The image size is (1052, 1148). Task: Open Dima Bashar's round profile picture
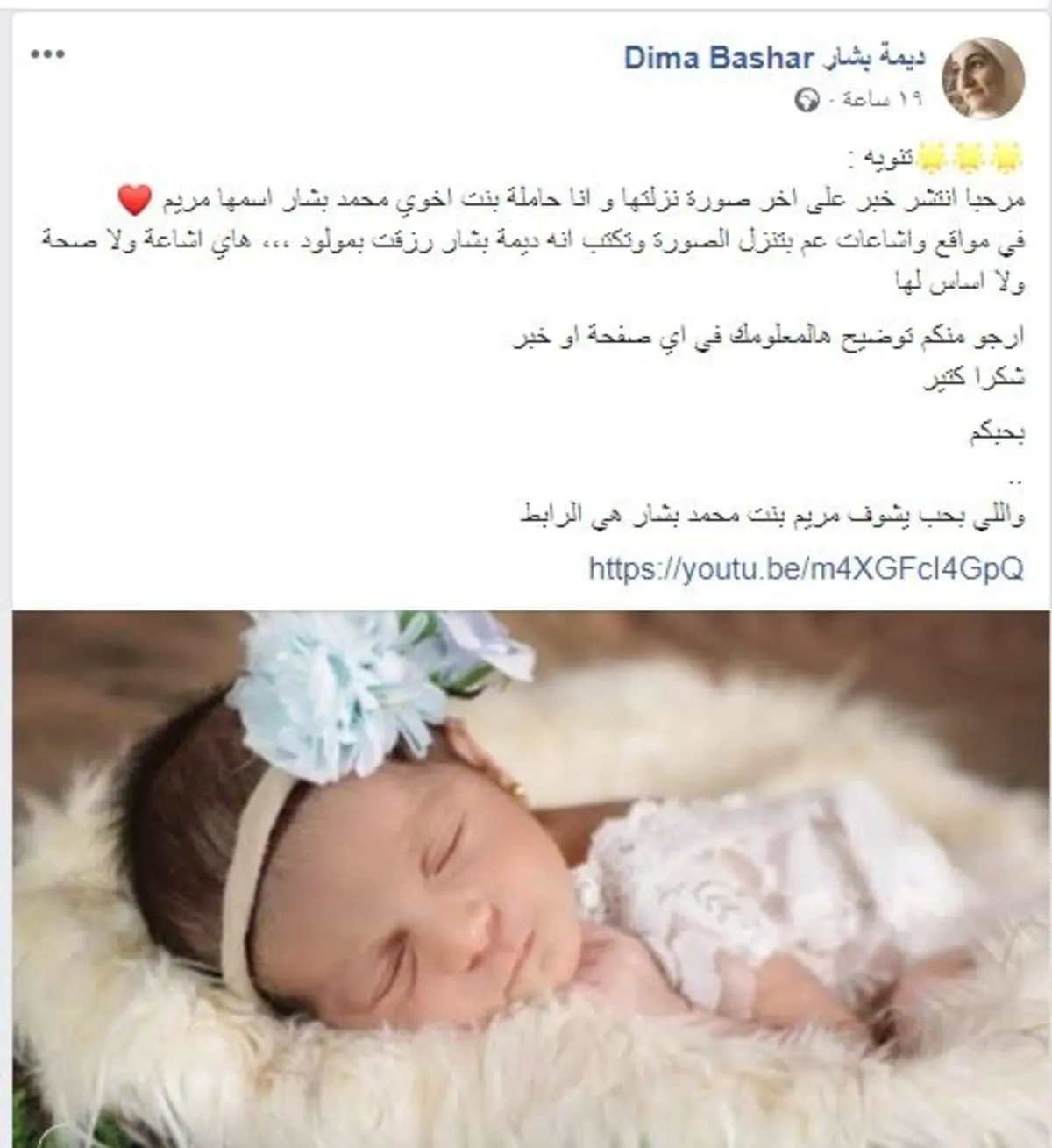(984, 77)
